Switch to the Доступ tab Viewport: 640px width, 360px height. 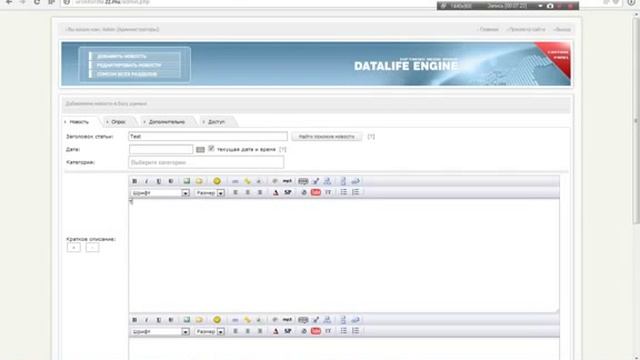pyautogui.click(x=216, y=122)
